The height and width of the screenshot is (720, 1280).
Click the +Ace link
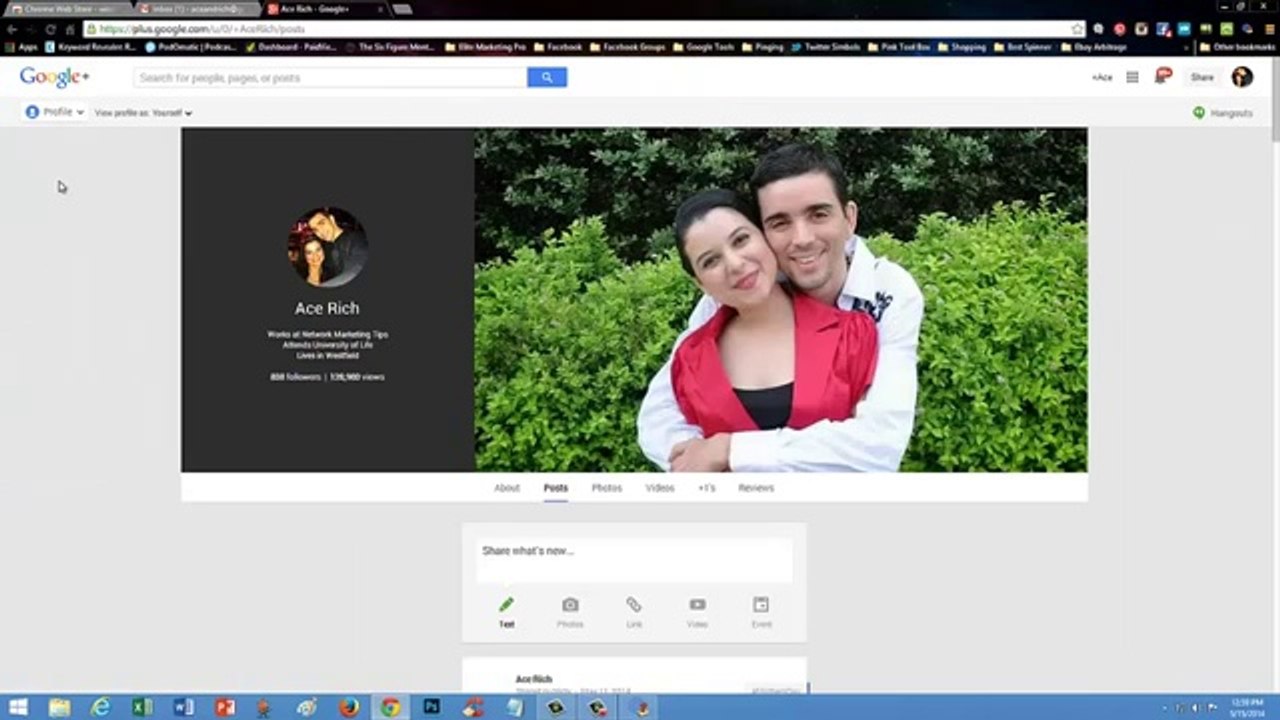(1102, 77)
